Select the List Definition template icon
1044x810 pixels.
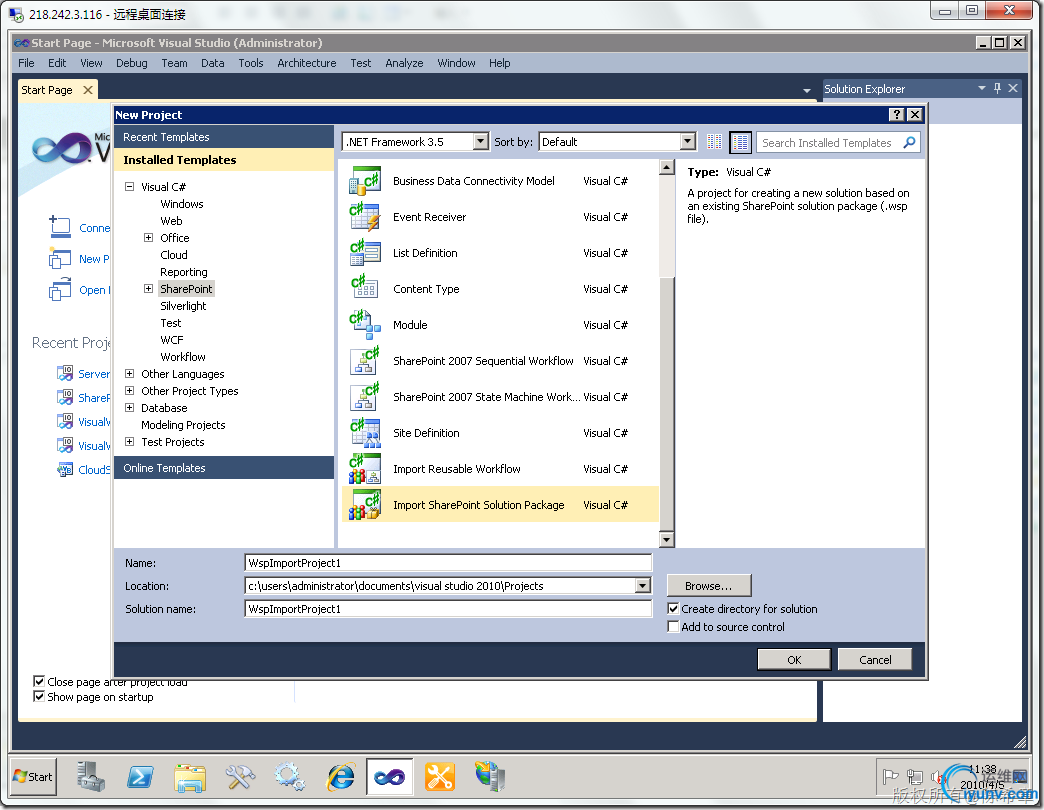(365, 253)
